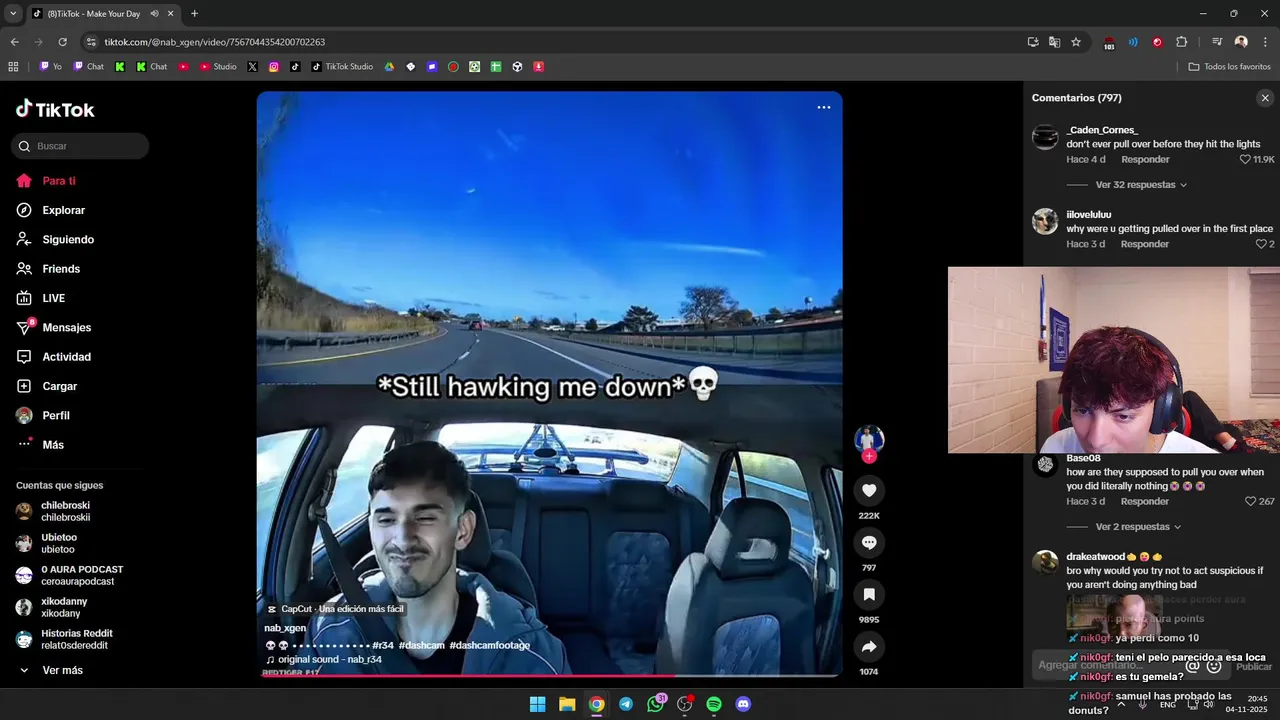Share the video using the arrow icon

869,646
